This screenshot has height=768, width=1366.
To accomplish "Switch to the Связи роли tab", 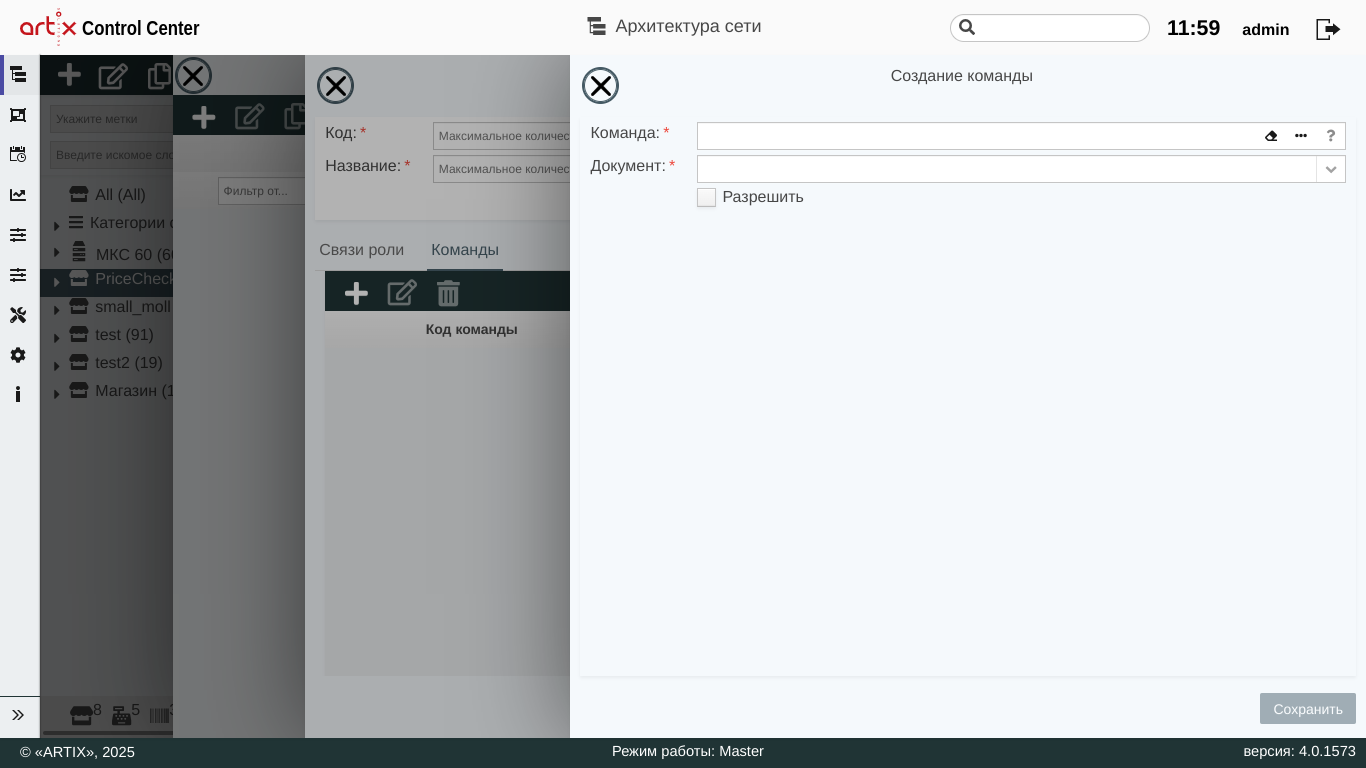I will (x=361, y=250).
